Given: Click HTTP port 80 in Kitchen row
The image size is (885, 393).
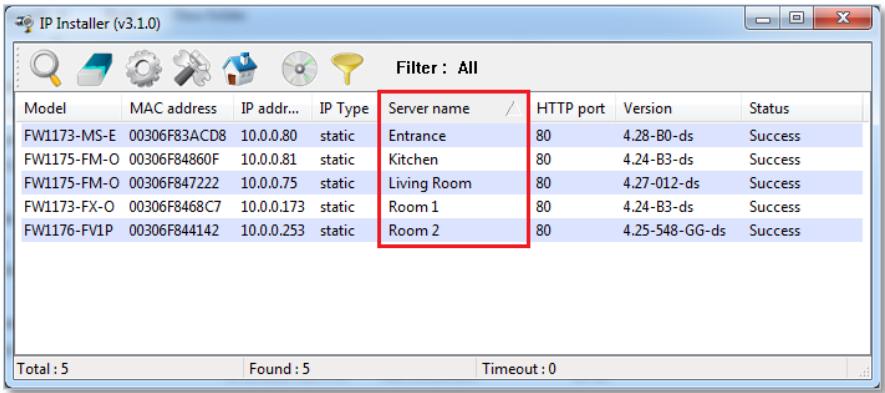Looking at the screenshot, I should tap(543, 160).
